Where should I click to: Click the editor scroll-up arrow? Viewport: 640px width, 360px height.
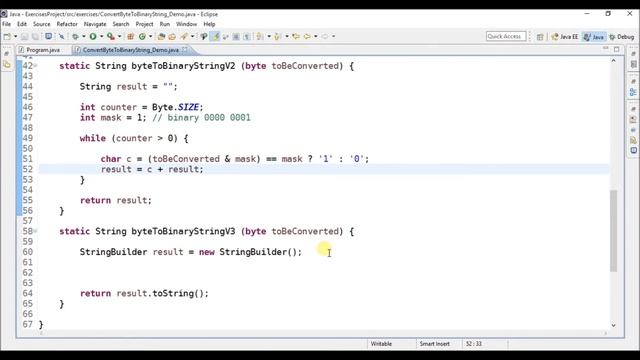pos(613,60)
